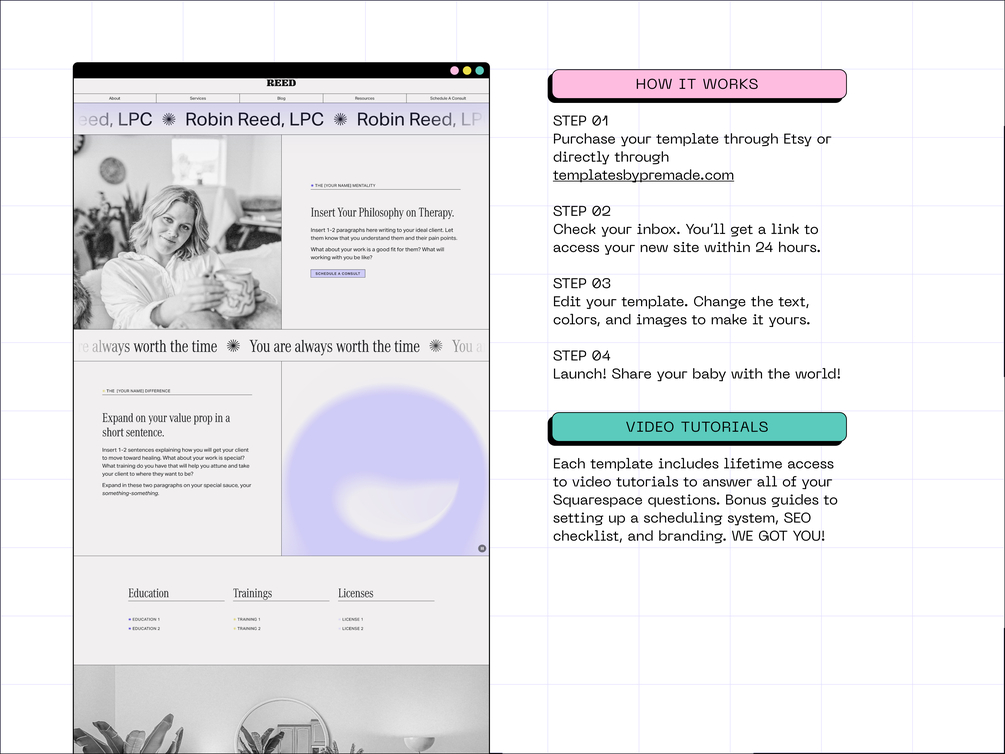The height and width of the screenshot is (754, 1005).
Task: Click the HOW IT WORKS pink banner
Action: [699, 84]
